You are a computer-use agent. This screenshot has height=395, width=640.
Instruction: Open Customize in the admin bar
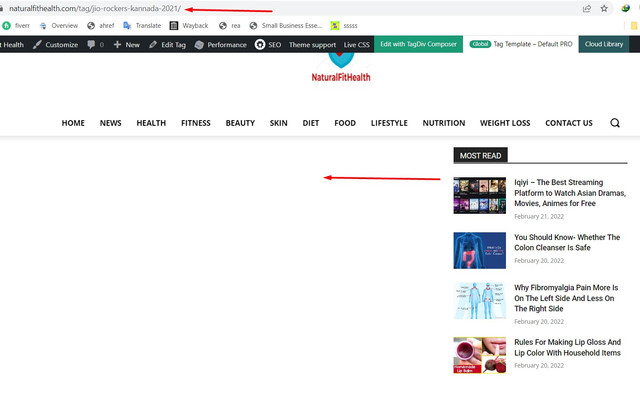[56, 44]
